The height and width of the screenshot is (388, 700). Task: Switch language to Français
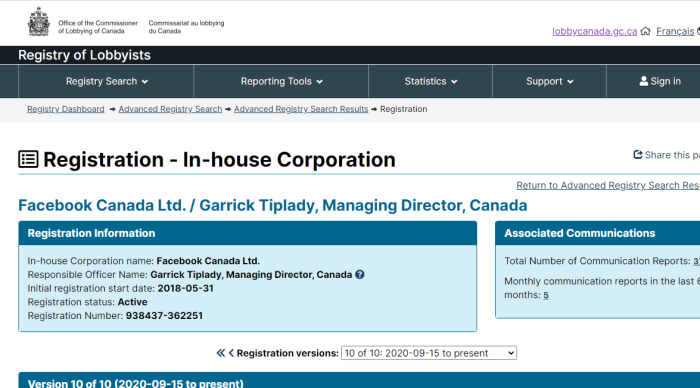(x=675, y=31)
